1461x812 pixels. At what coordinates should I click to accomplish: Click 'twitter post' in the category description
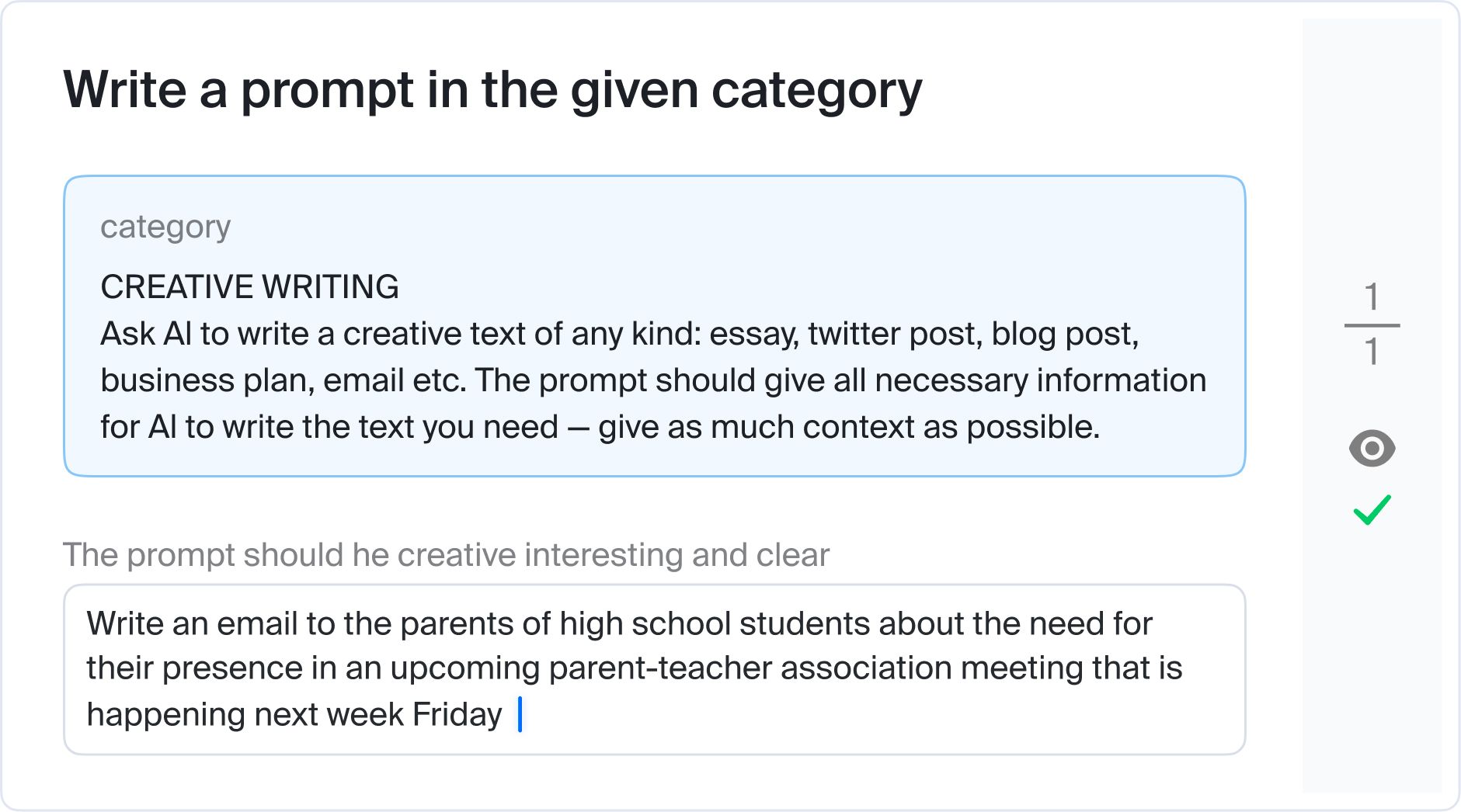point(895,334)
